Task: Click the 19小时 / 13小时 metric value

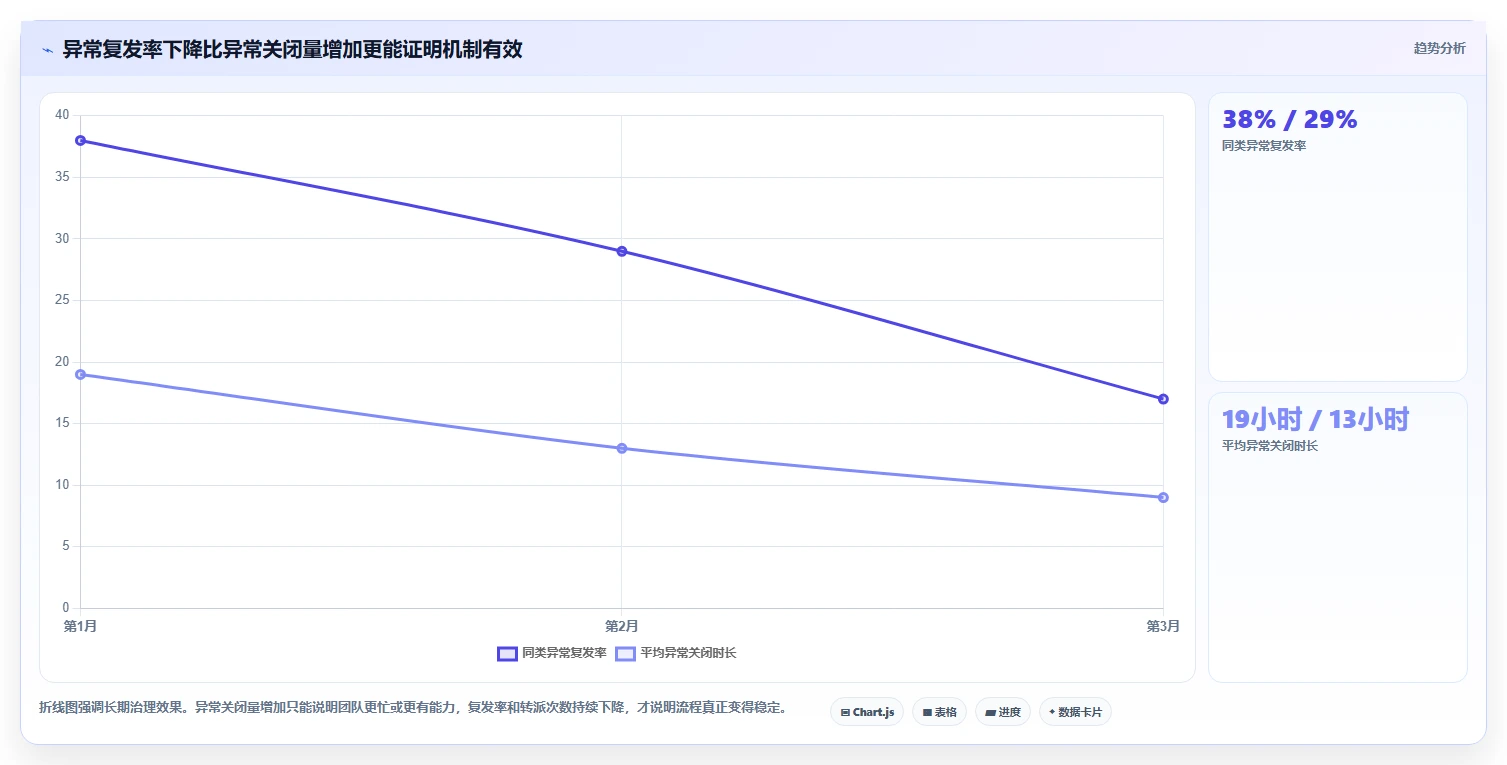Action: pyautogui.click(x=1315, y=420)
